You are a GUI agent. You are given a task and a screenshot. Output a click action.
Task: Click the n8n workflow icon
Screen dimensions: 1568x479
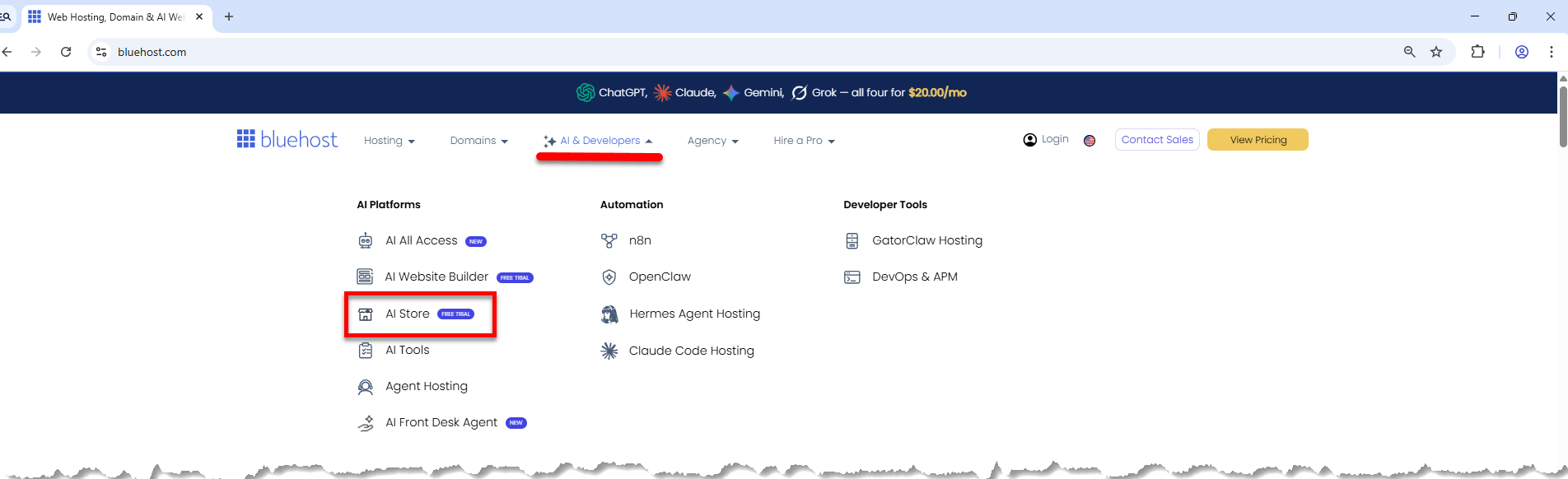609,240
